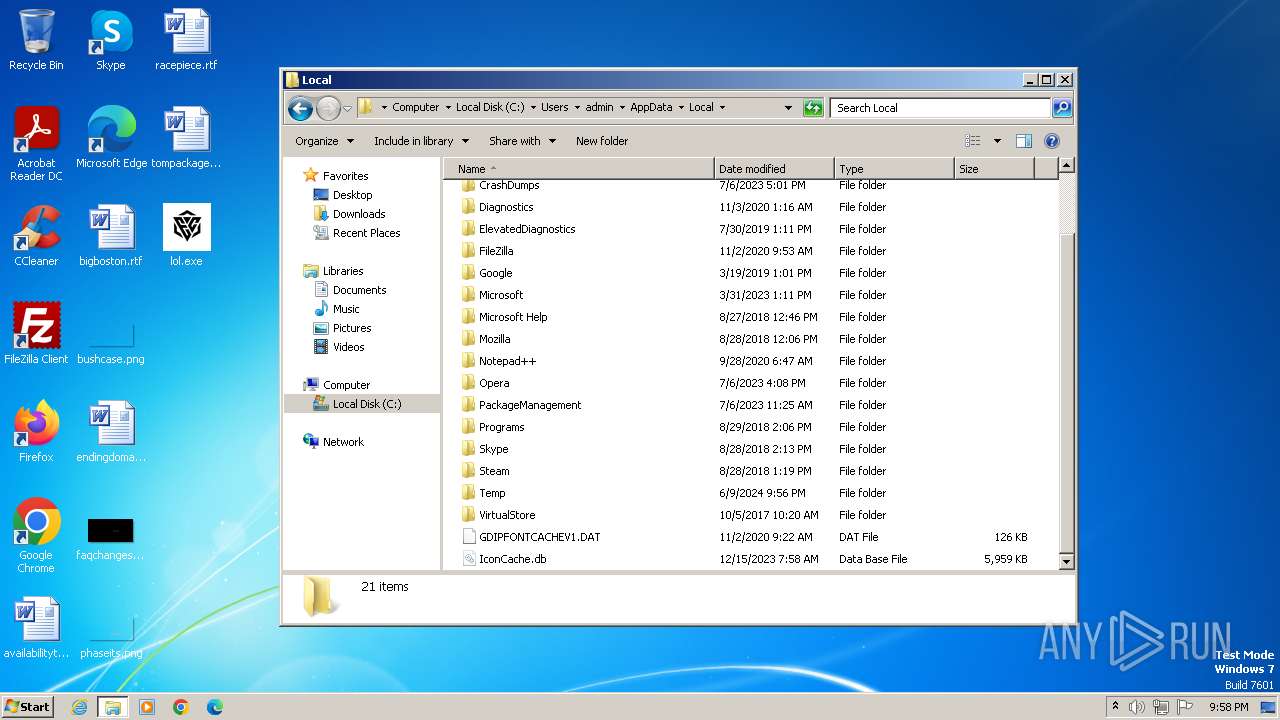Image resolution: width=1280 pixels, height=720 pixels.
Task: Refresh the Local folder view
Action: [x=813, y=108]
